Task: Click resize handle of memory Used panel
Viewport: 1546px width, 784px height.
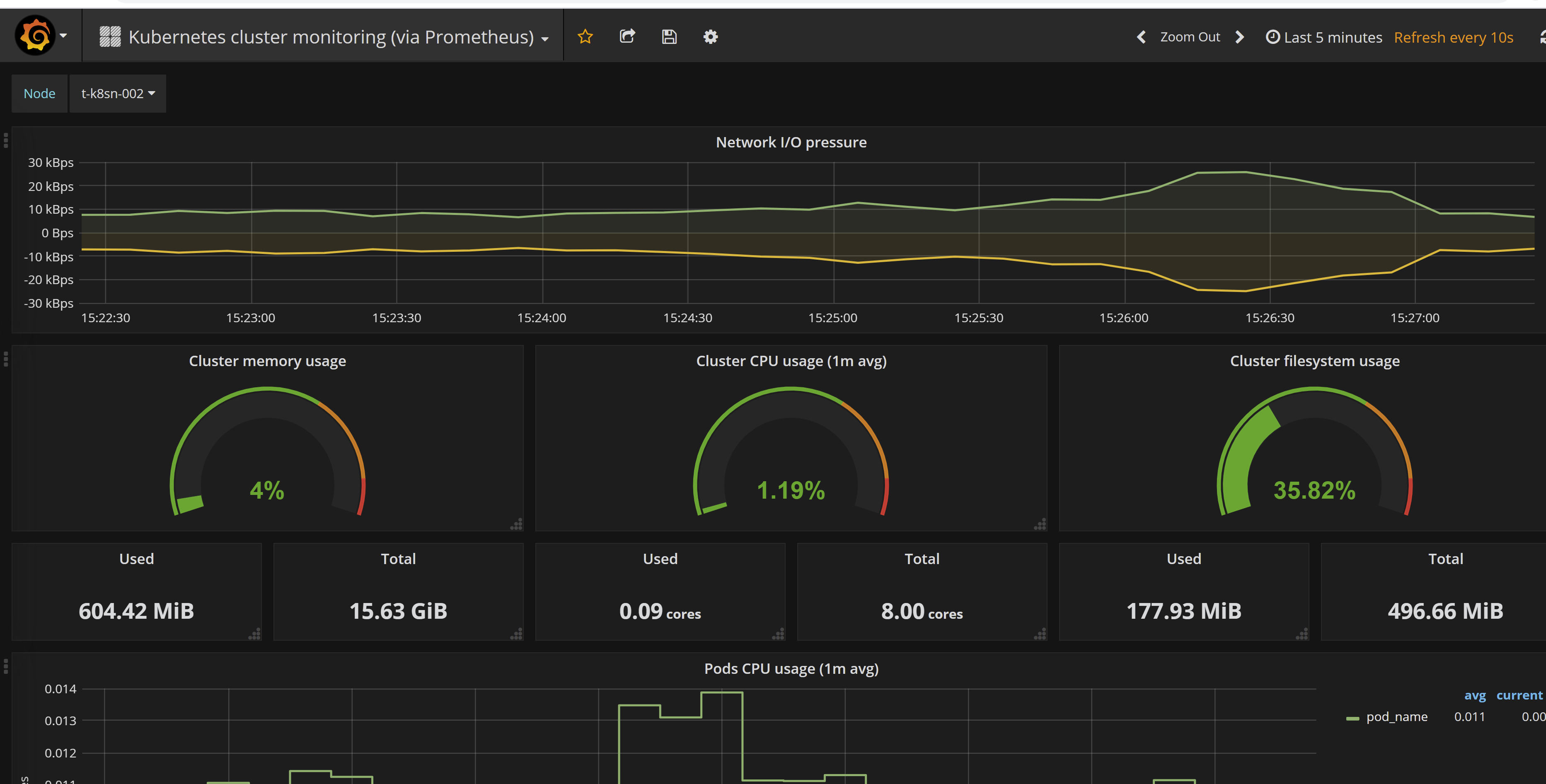Action: [x=255, y=633]
